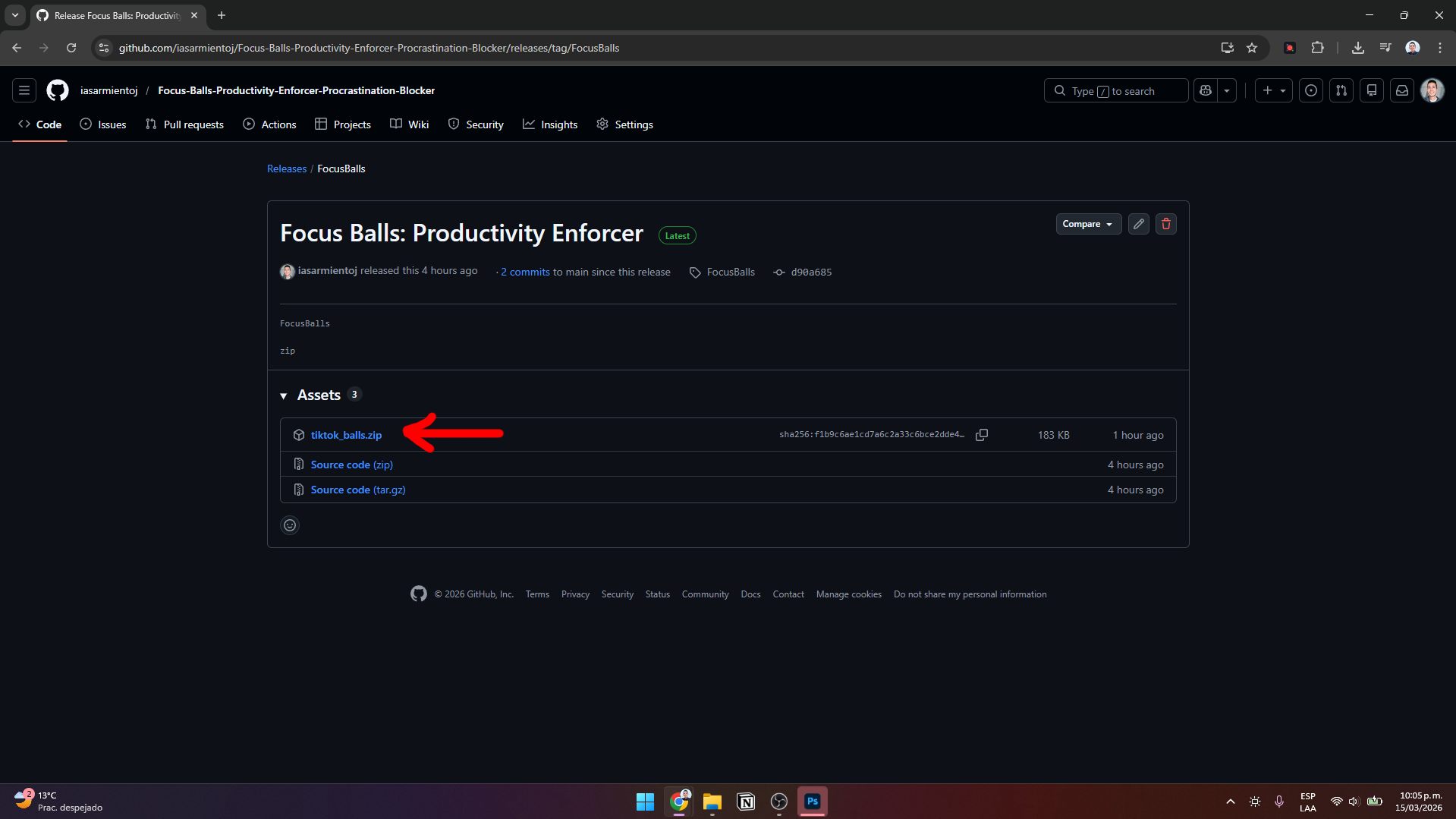
Task: Go to iasarmientoj profile link in header
Action: pos(109,90)
